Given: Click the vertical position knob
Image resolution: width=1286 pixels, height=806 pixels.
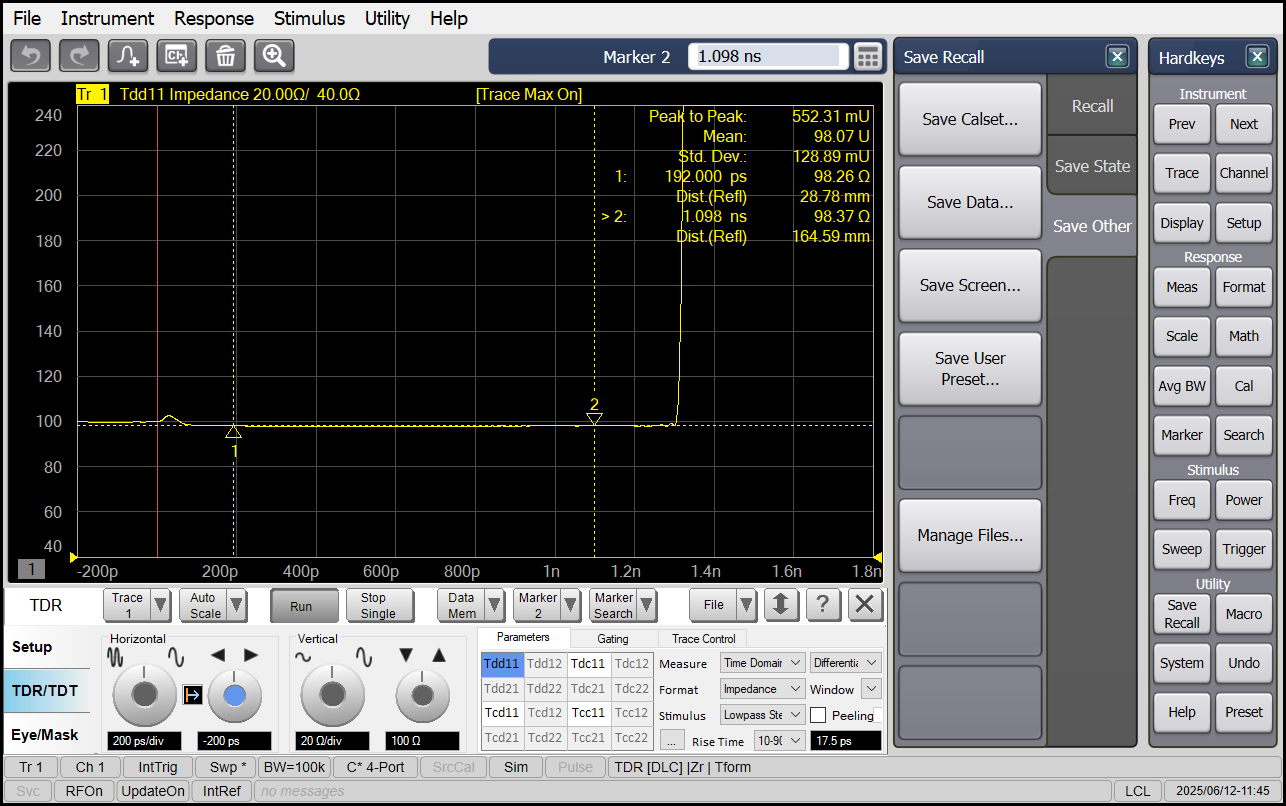Looking at the screenshot, I should point(422,696).
